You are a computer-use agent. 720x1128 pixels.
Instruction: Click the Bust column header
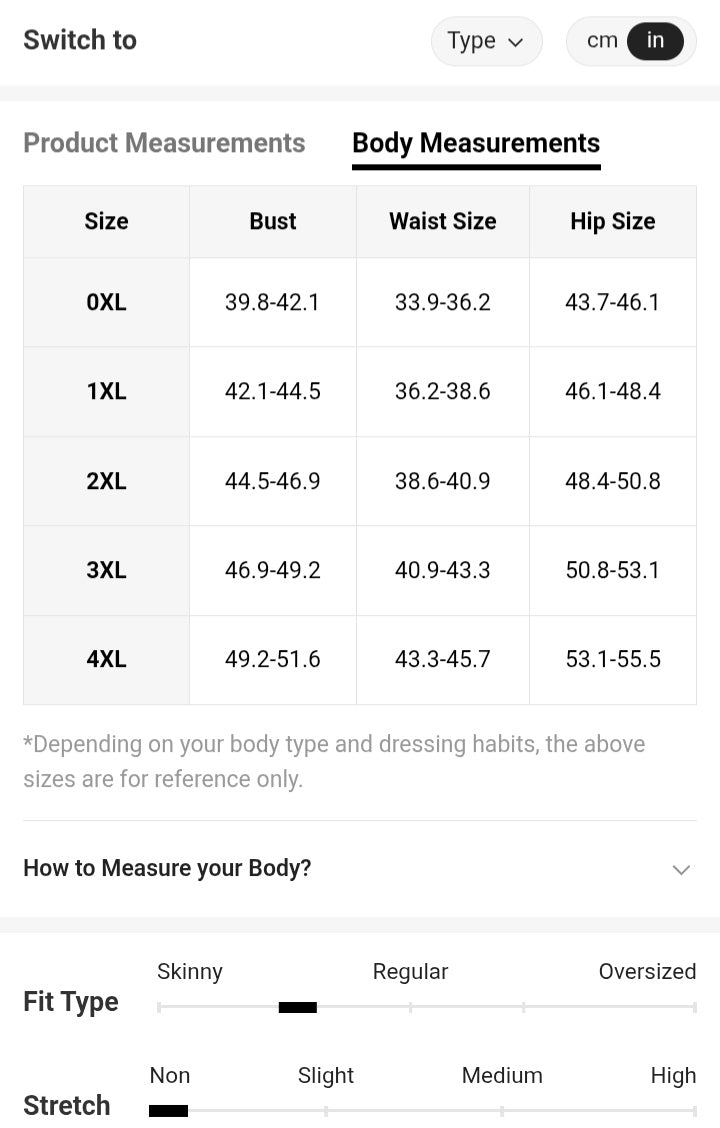tap(273, 221)
